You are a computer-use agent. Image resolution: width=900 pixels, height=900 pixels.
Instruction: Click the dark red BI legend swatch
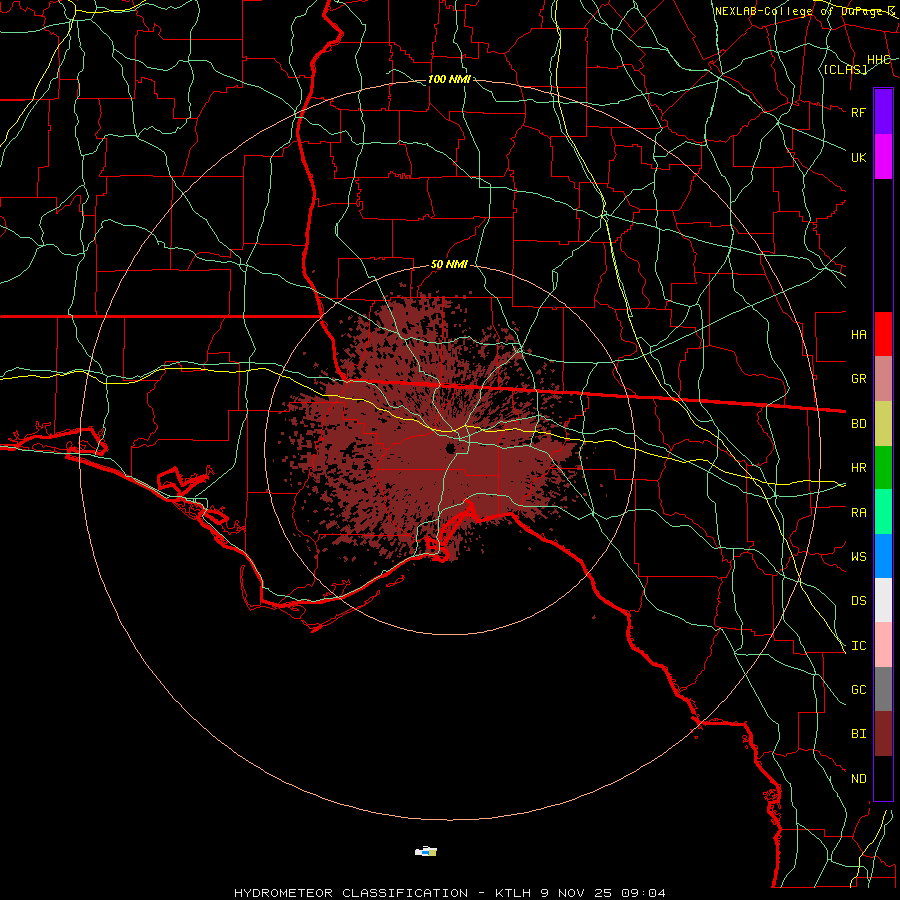tap(883, 734)
